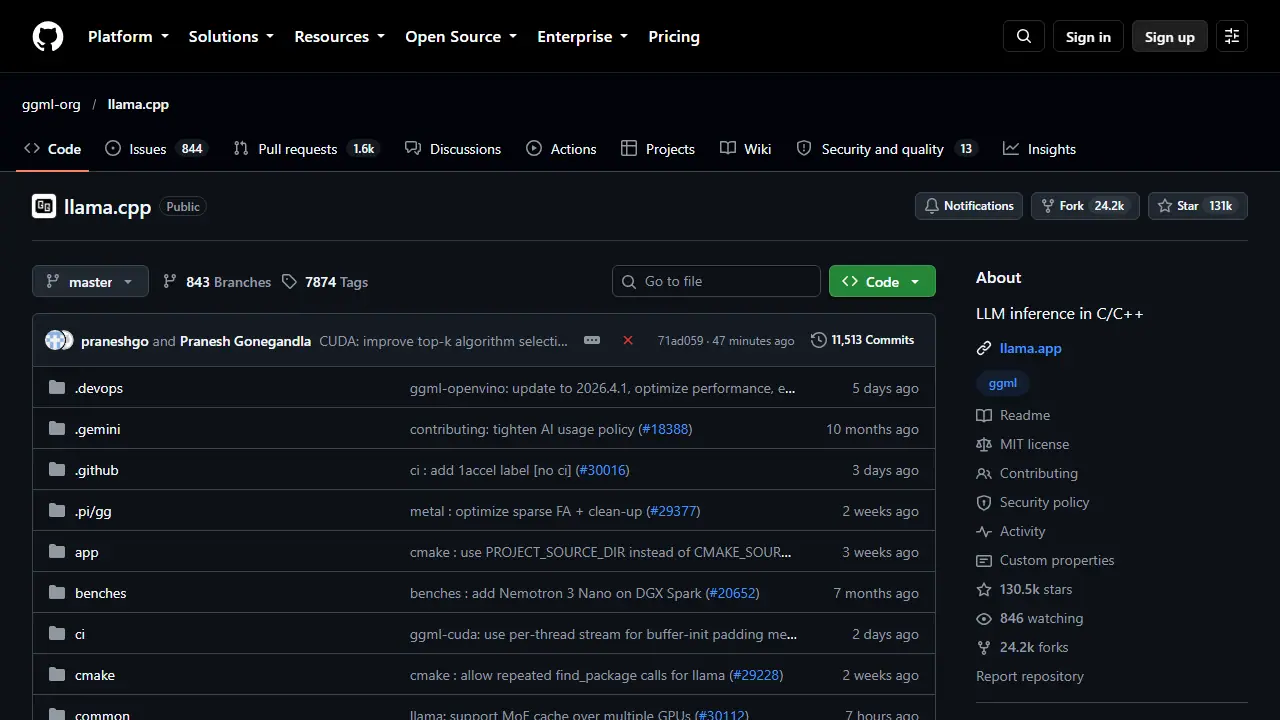Star the llama.cpp repository
The image size is (1280, 720).
coord(1197,206)
